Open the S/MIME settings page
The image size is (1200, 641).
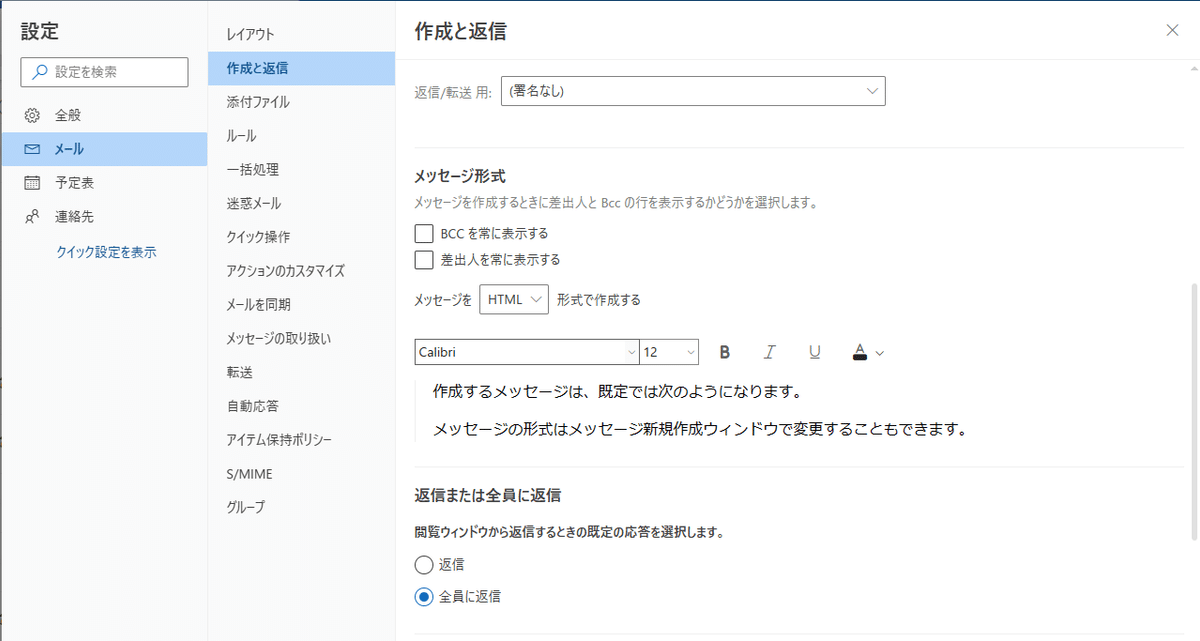(301, 473)
